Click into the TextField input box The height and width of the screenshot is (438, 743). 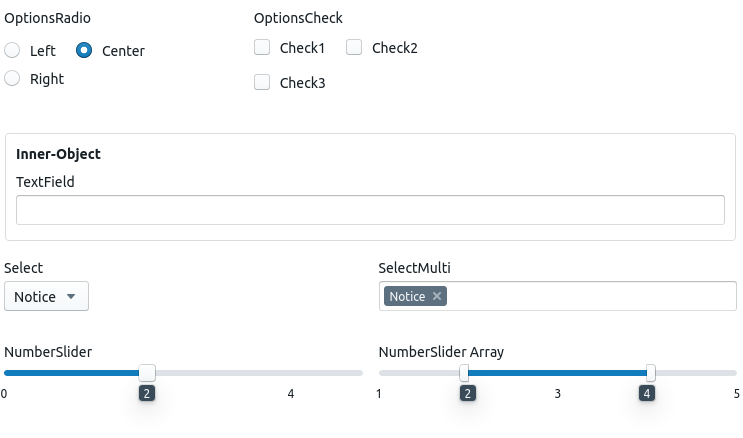tap(371, 210)
